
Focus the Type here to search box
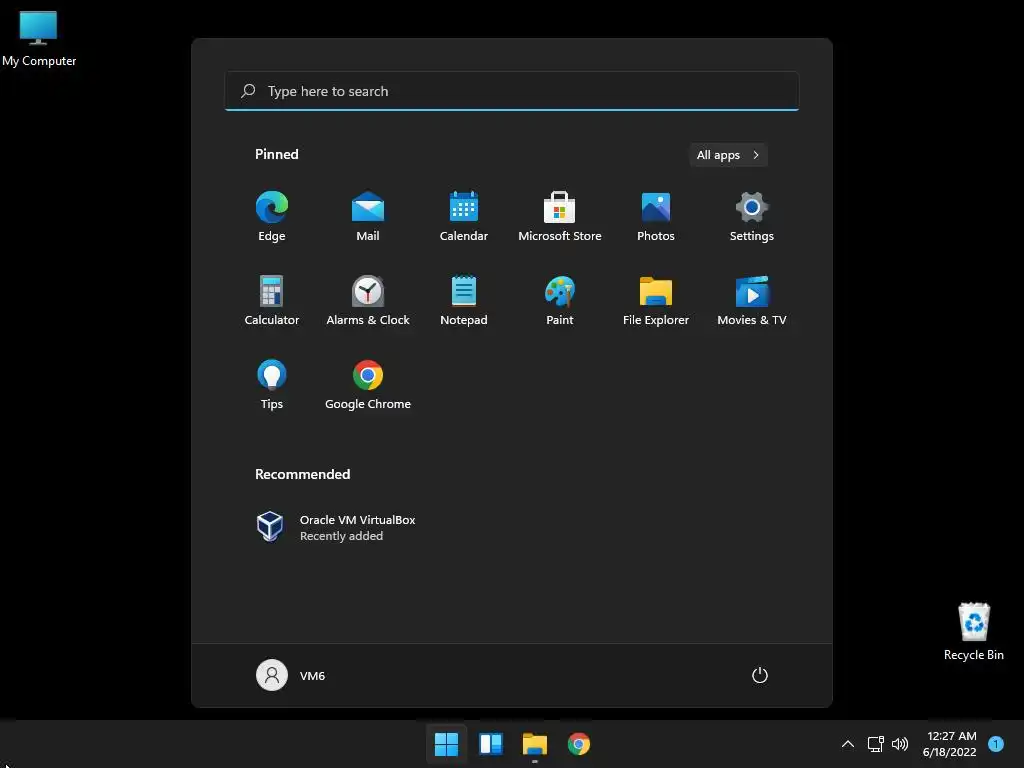point(511,91)
